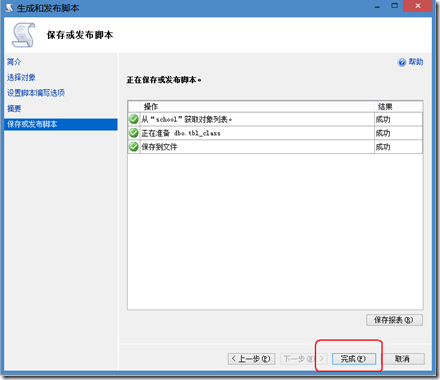Click green check icon for school row
This screenshot has height=380, width=440.
point(134,119)
